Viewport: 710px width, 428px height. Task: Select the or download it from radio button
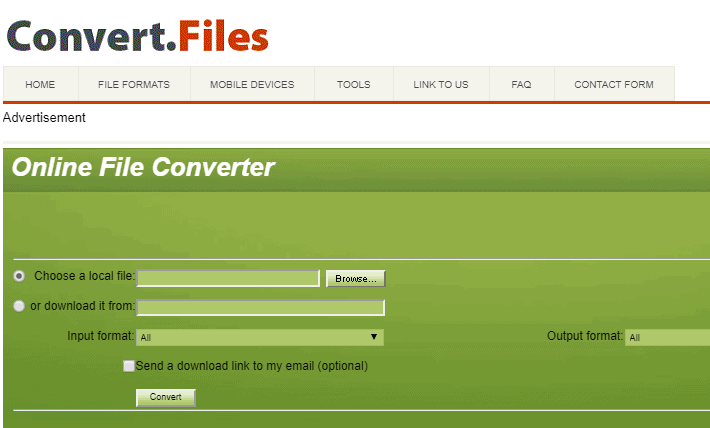19,306
